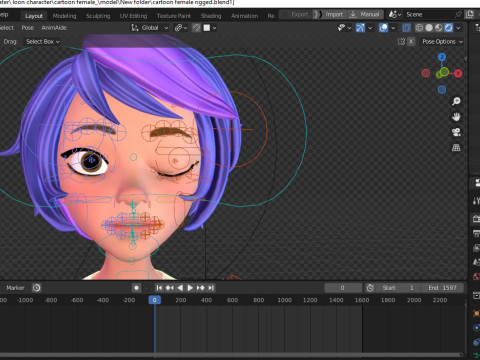Screen dimensions: 480x360
Task: Click the negative X axis gizmo circle
Action: pyautogui.click(x=426, y=73)
